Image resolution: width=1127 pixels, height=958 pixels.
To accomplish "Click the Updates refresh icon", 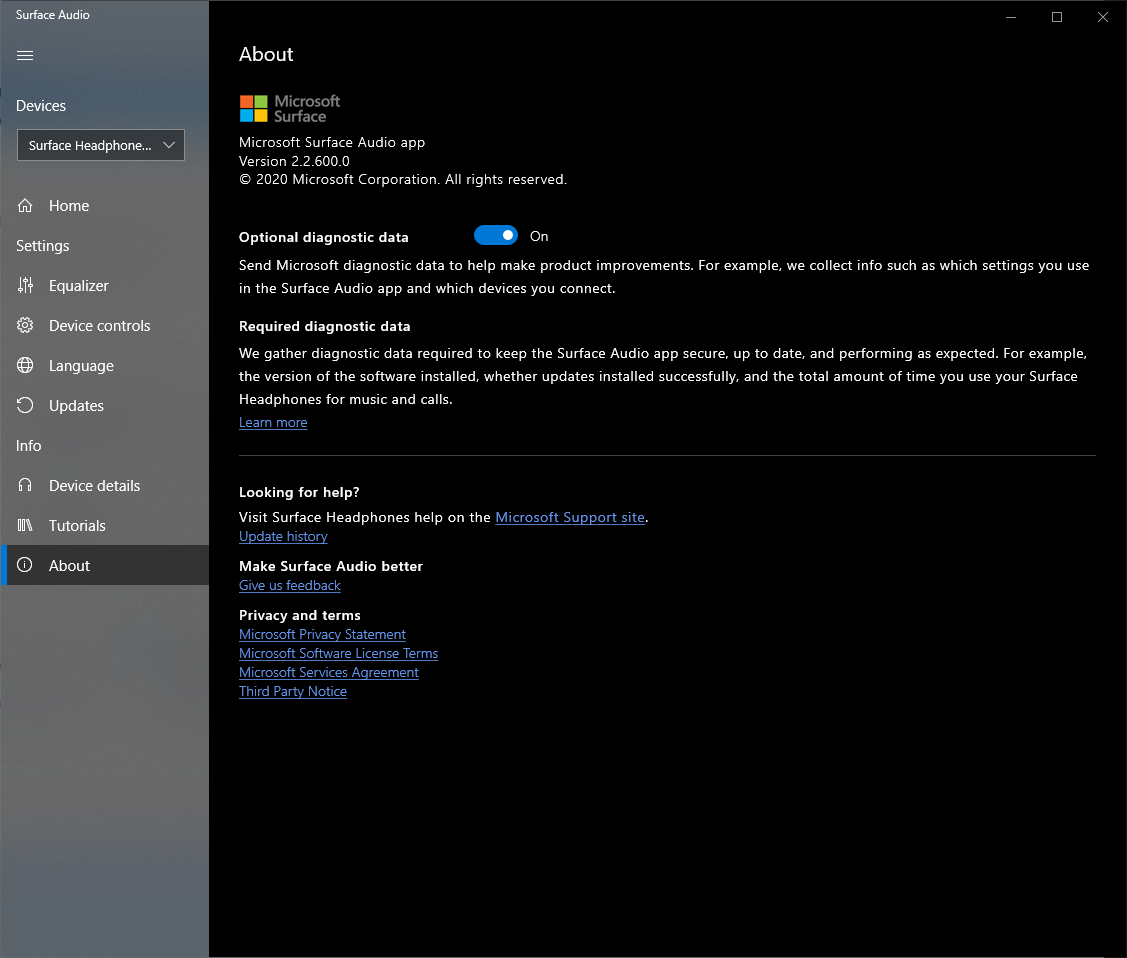I will coord(25,406).
